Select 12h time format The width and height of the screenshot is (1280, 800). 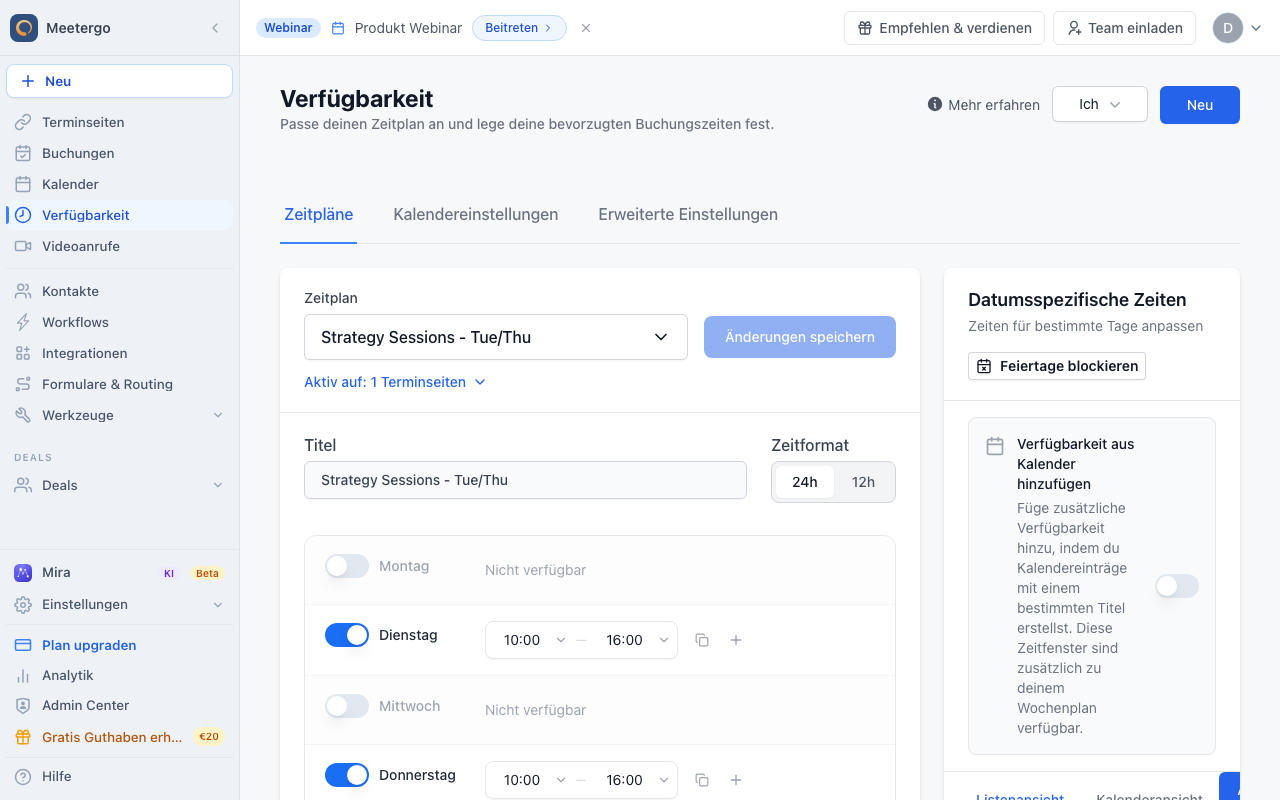click(x=863, y=482)
